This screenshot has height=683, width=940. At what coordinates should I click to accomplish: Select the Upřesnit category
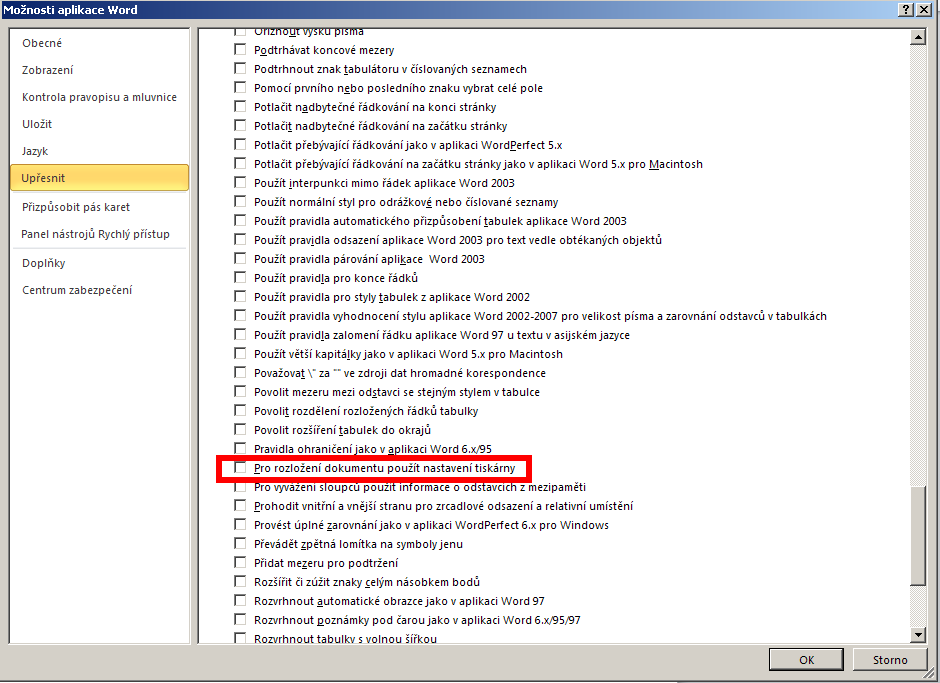click(x=100, y=178)
